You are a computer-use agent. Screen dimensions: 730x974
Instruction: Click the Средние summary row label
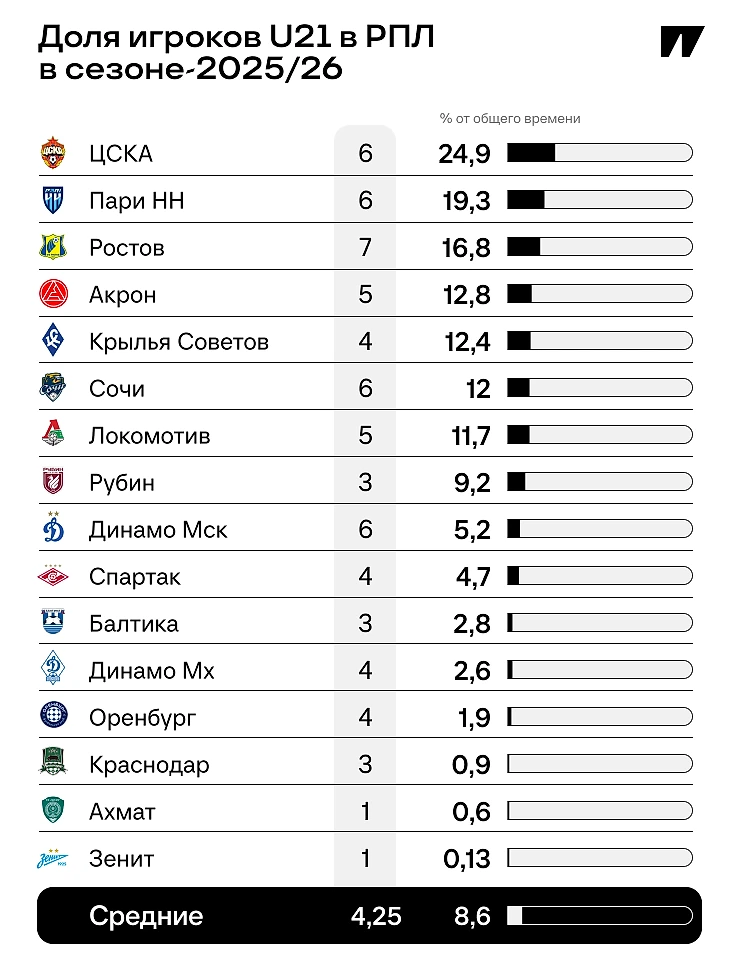click(146, 916)
